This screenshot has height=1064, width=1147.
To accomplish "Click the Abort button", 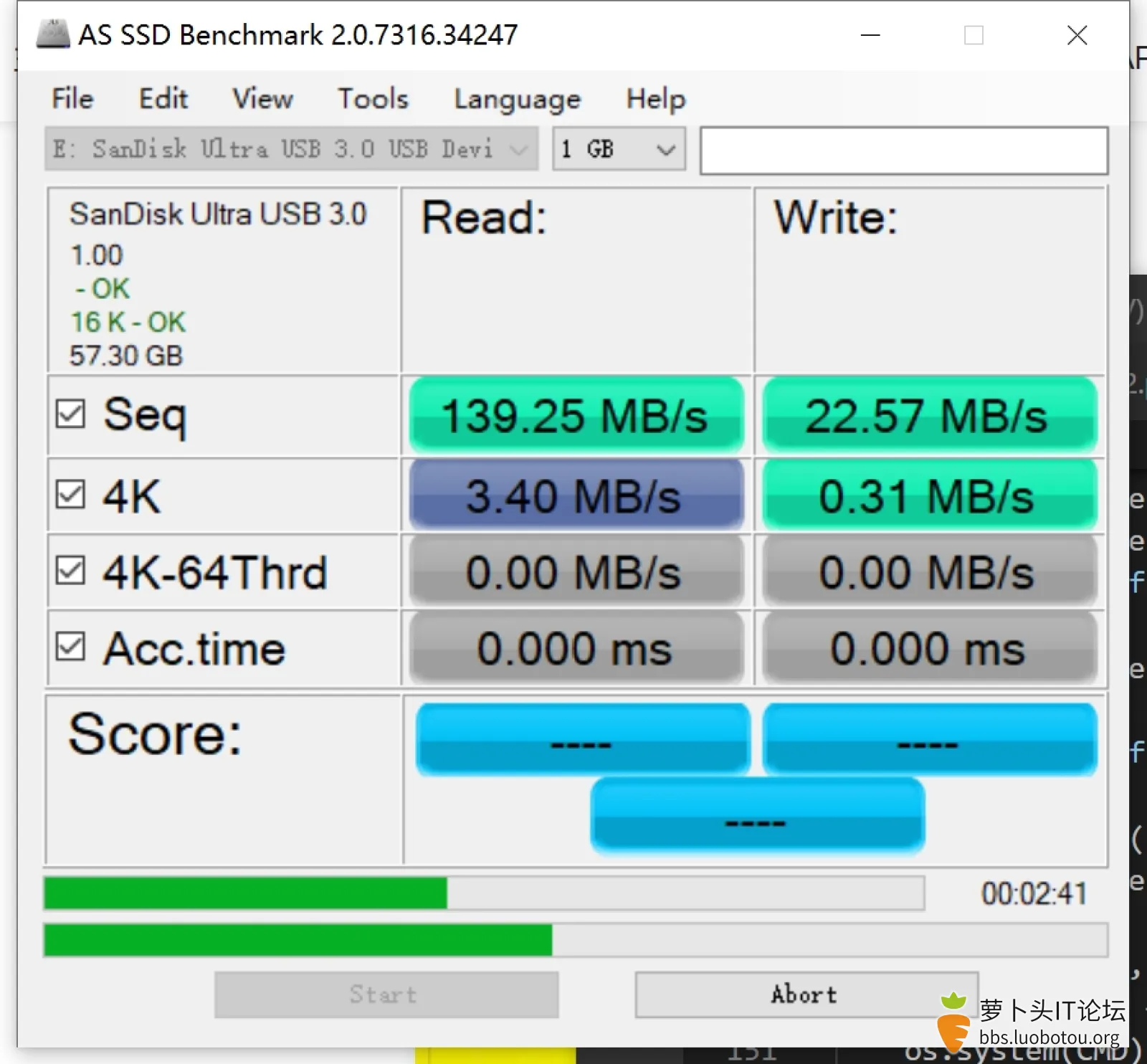I will click(806, 994).
